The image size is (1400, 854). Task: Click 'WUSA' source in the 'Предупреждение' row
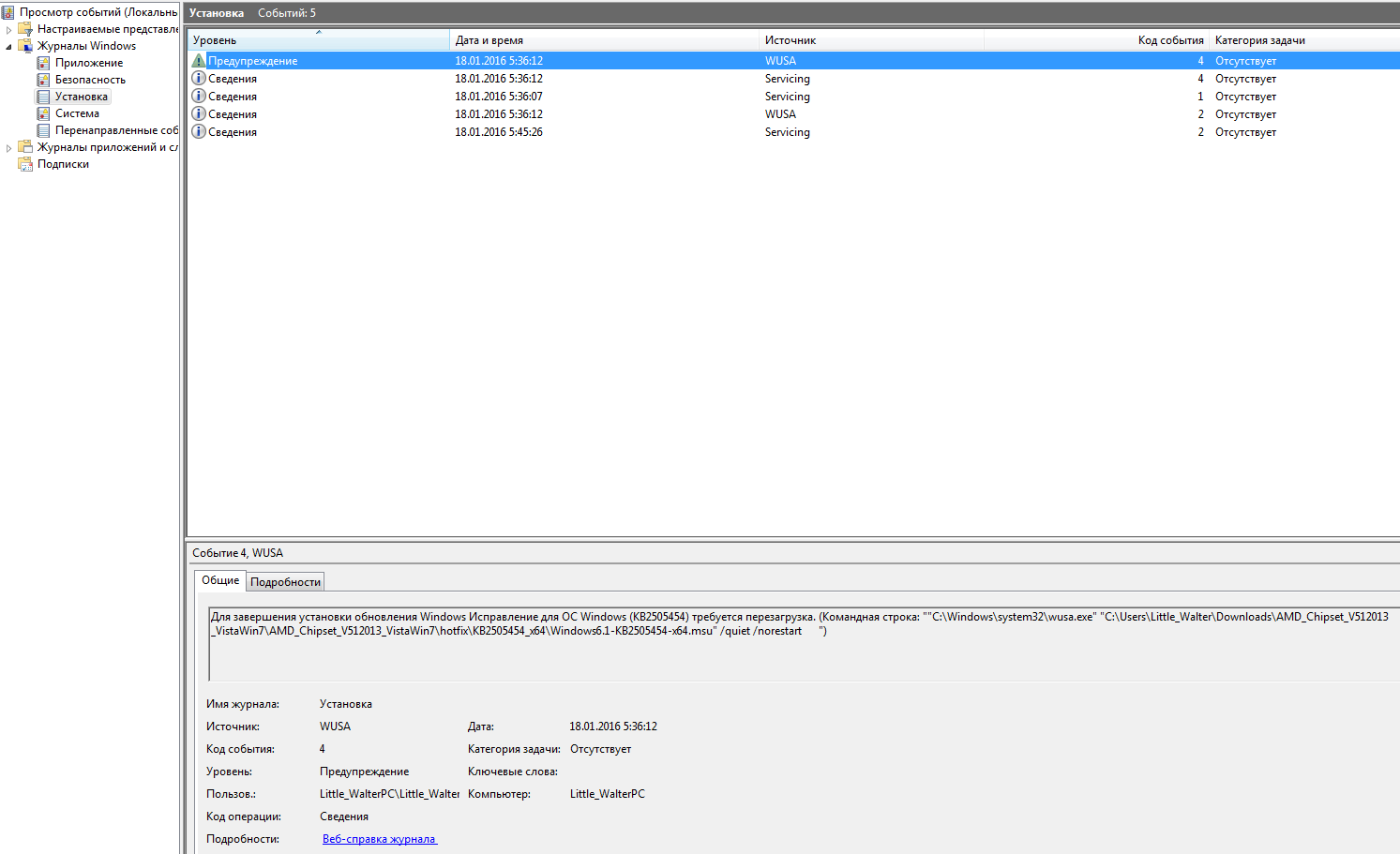780,61
